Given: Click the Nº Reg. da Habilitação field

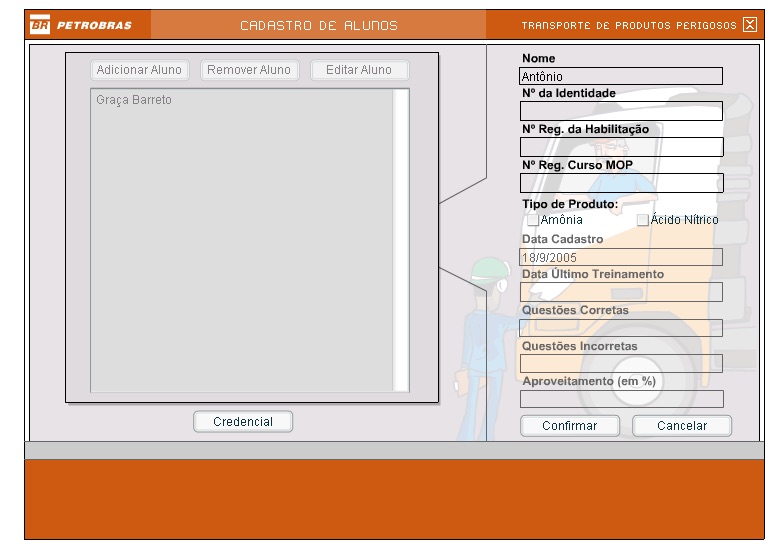Looking at the screenshot, I should tap(620, 147).
